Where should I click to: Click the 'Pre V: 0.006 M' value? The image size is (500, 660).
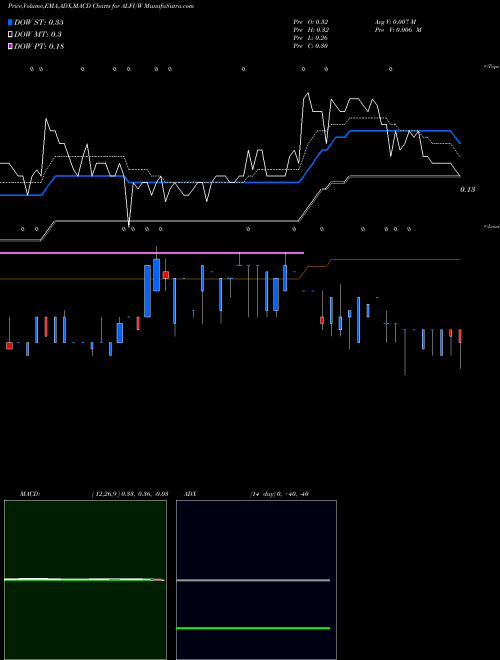pyautogui.click(x=399, y=30)
